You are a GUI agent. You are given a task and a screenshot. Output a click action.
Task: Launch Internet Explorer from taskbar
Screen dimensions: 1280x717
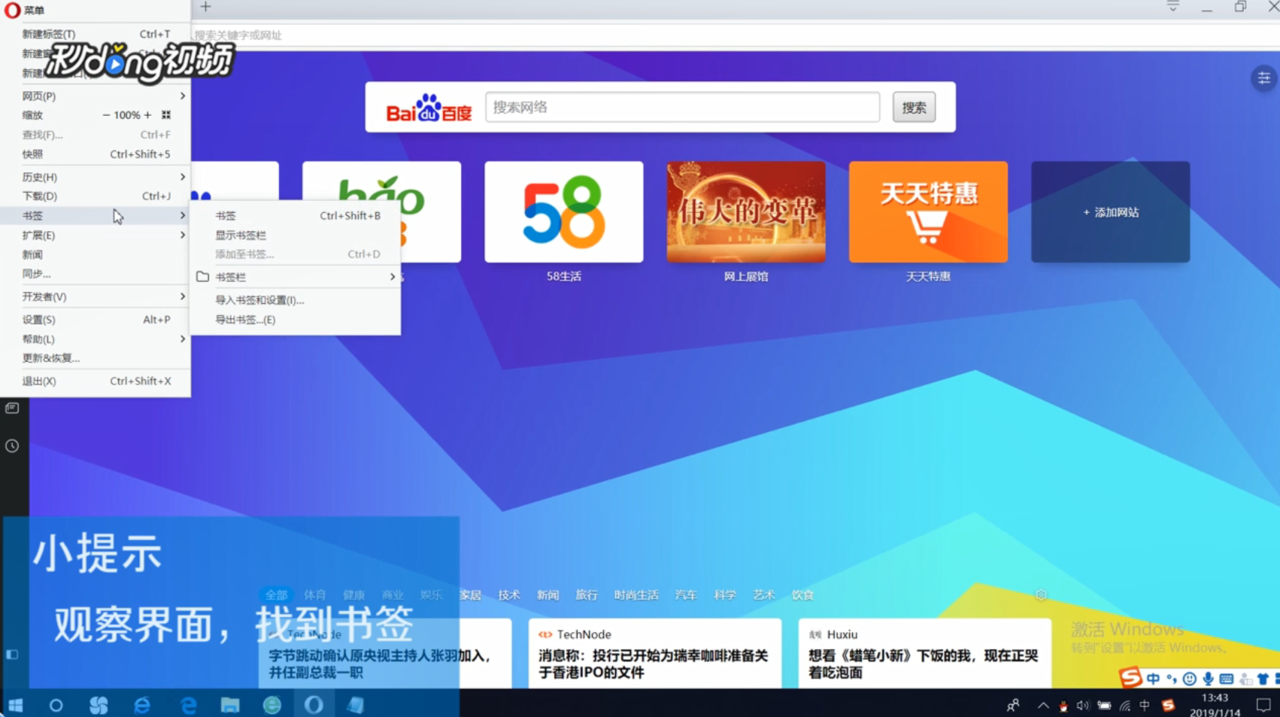(142, 705)
